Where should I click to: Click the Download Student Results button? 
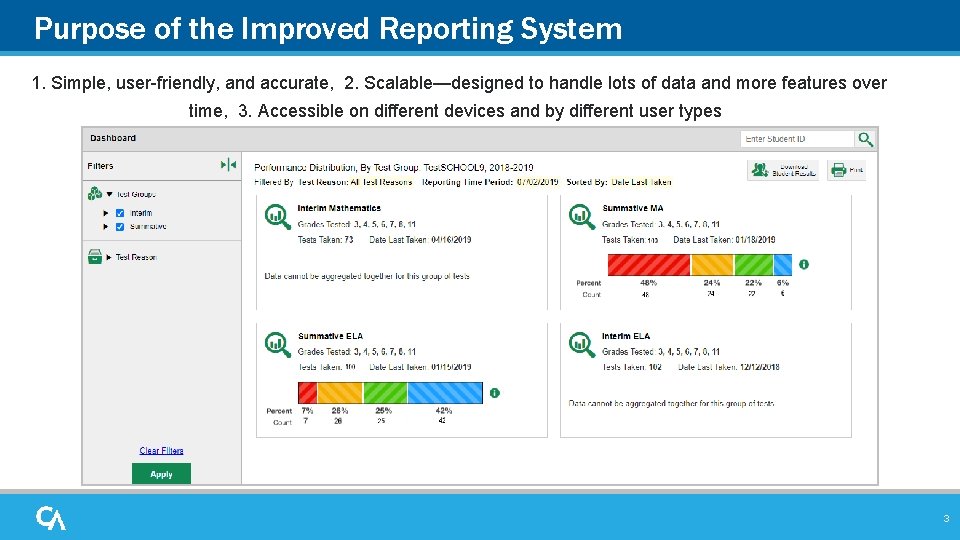pos(783,170)
